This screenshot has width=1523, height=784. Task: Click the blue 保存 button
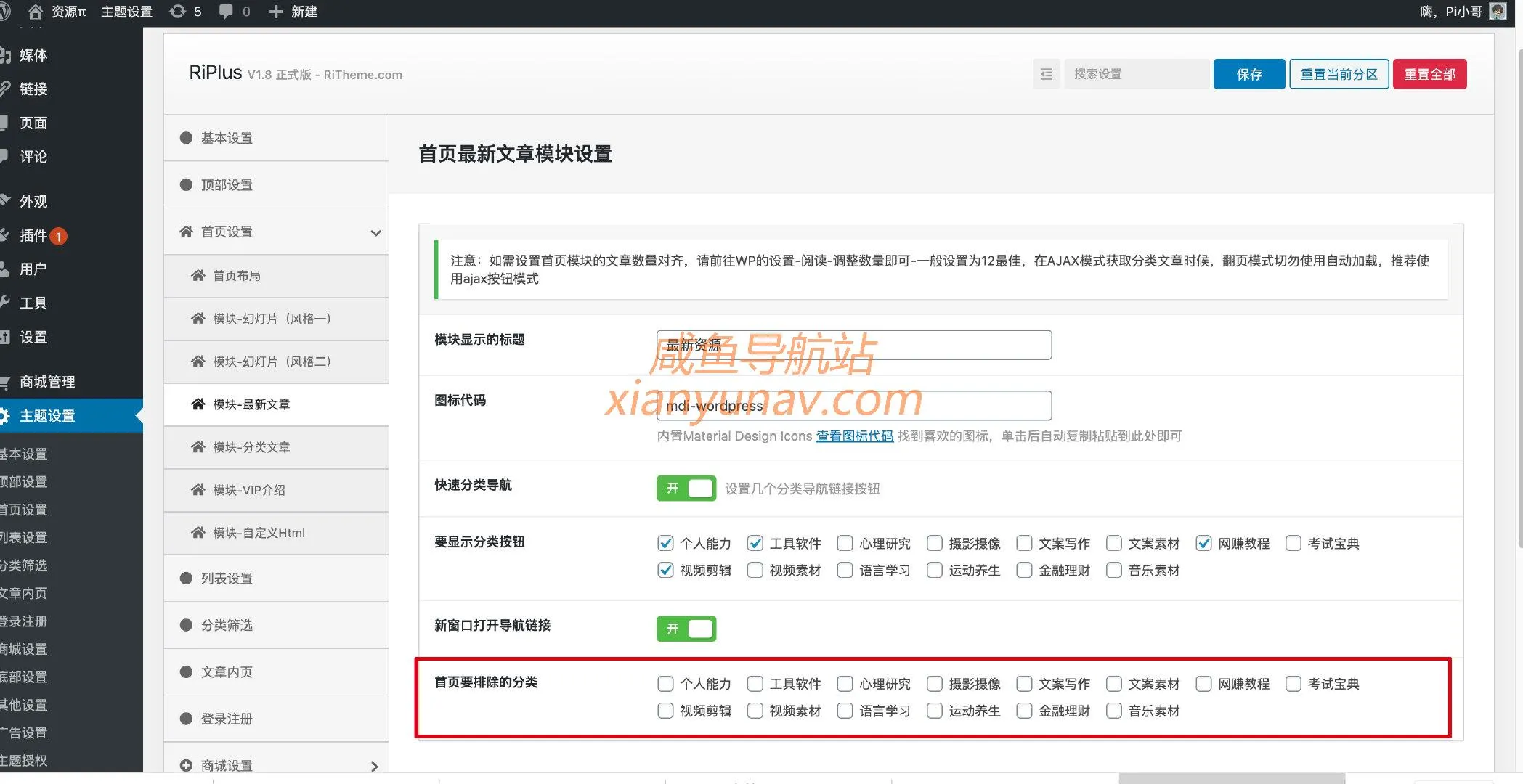[1248, 74]
